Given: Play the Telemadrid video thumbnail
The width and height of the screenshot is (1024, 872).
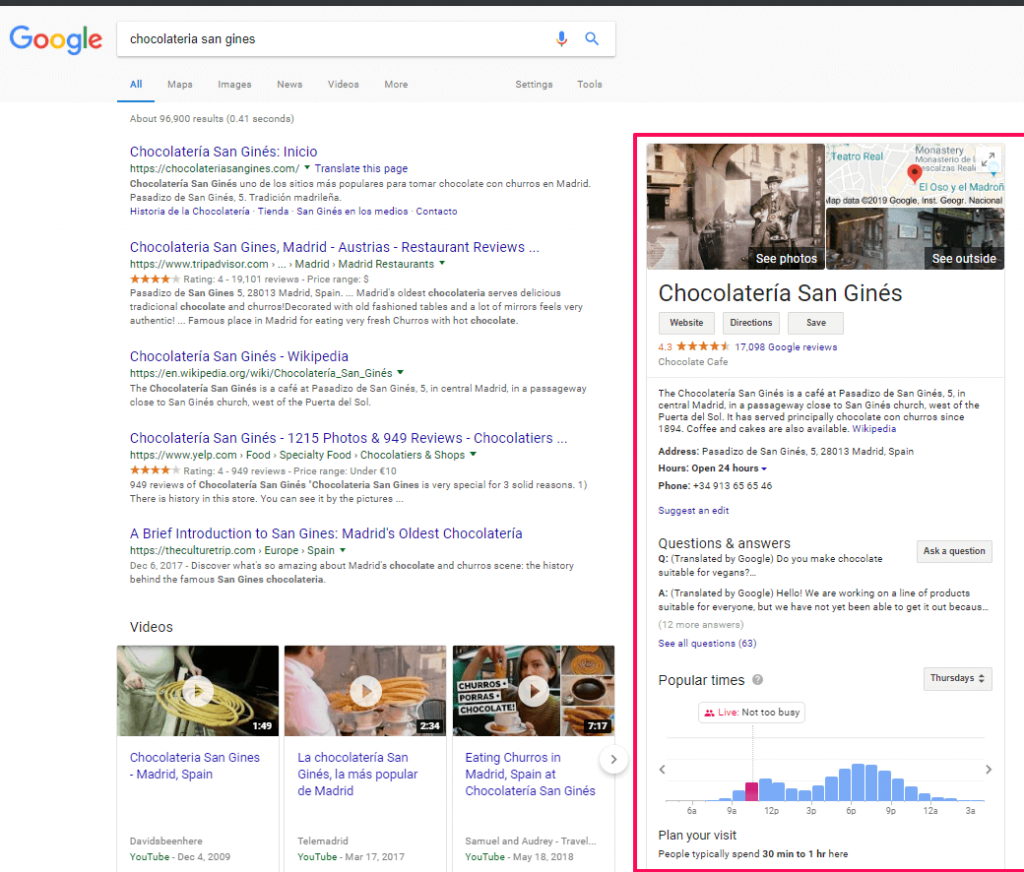Looking at the screenshot, I should tap(364, 690).
